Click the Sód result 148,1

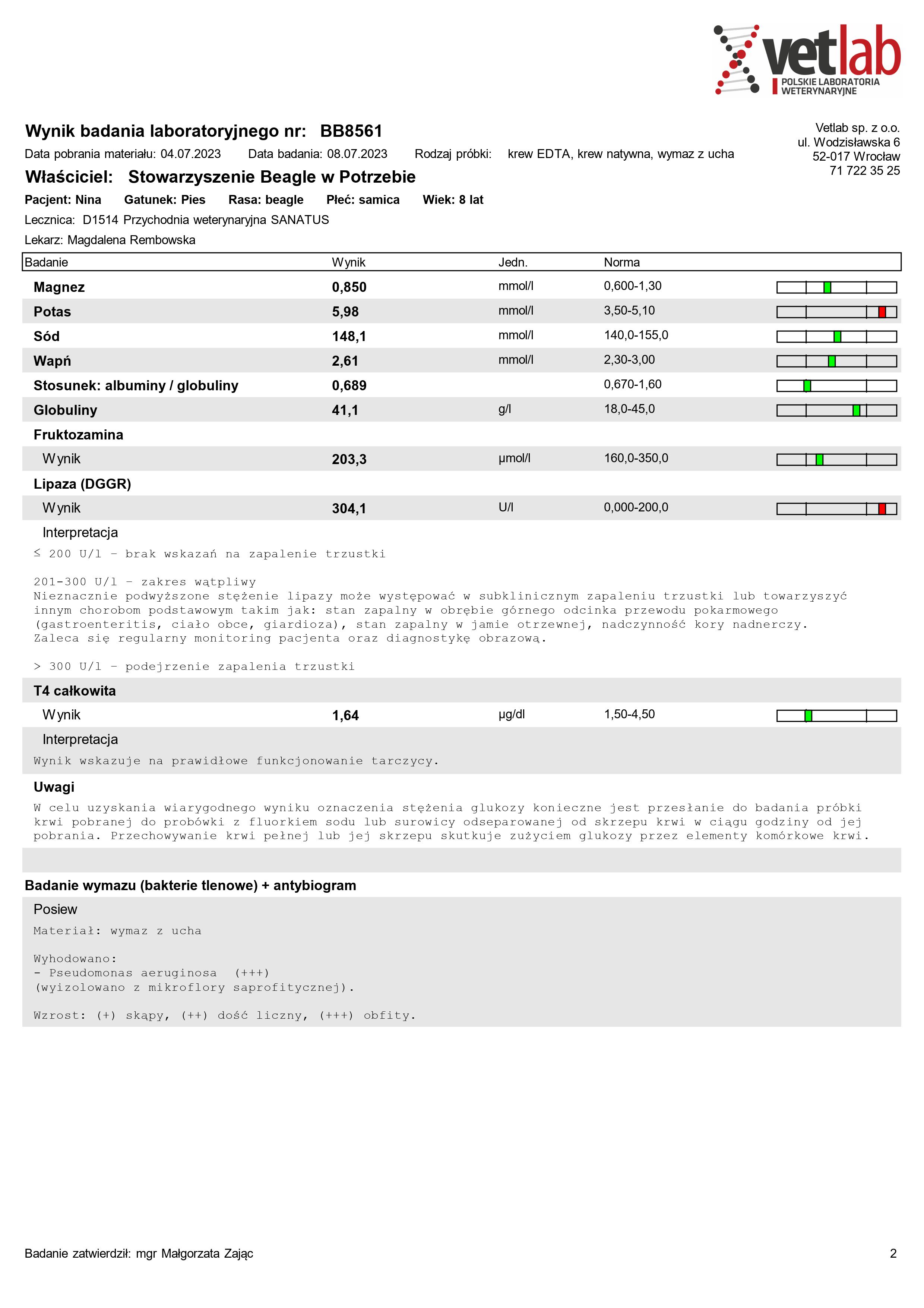coord(349,336)
